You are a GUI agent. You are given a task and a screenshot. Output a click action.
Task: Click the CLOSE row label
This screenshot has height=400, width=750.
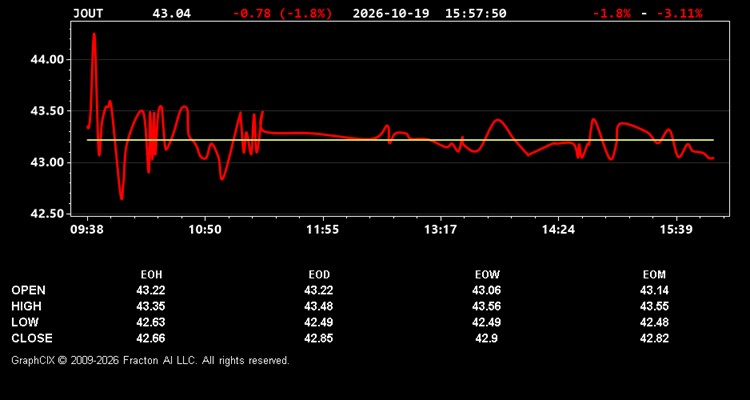(x=32, y=338)
